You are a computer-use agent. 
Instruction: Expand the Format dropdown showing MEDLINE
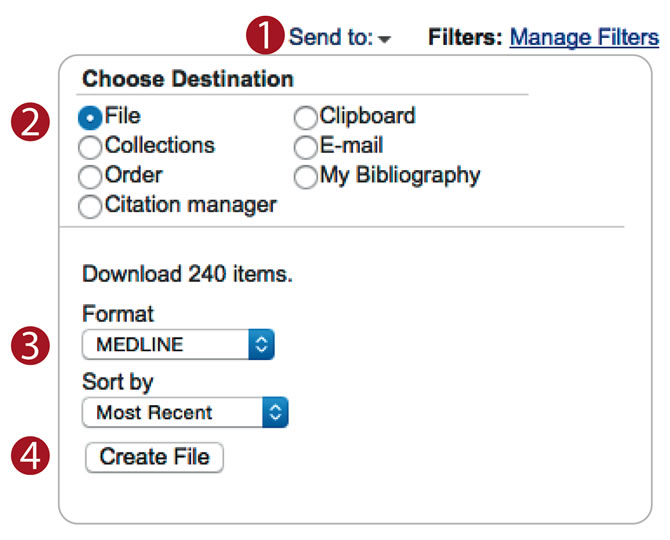pyautogui.click(x=178, y=345)
